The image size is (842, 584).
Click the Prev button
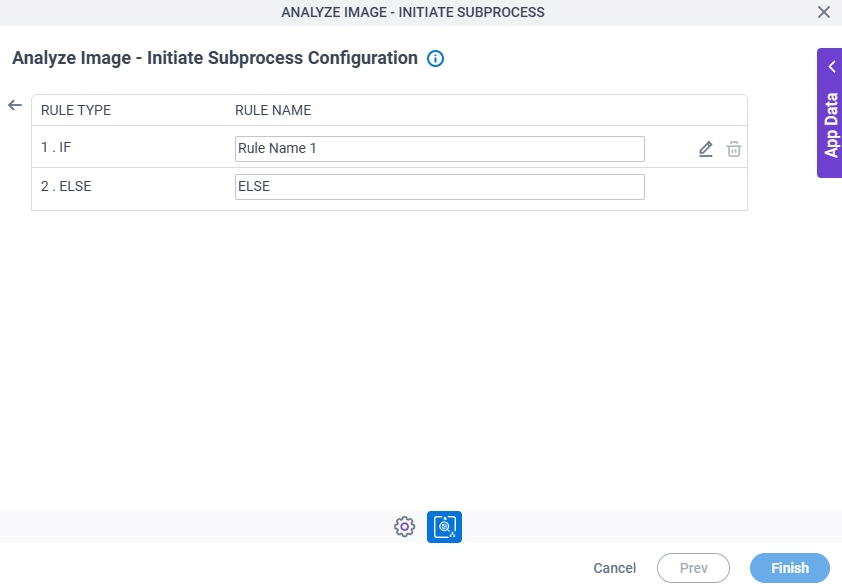[x=693, y=568]
